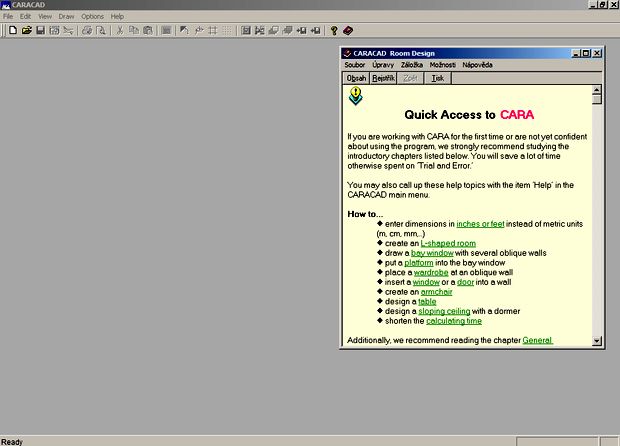Image resolution: width=620 pixels, height=446 pixels.
Task: Click the Tisk button
Action: tap(437, 78)
